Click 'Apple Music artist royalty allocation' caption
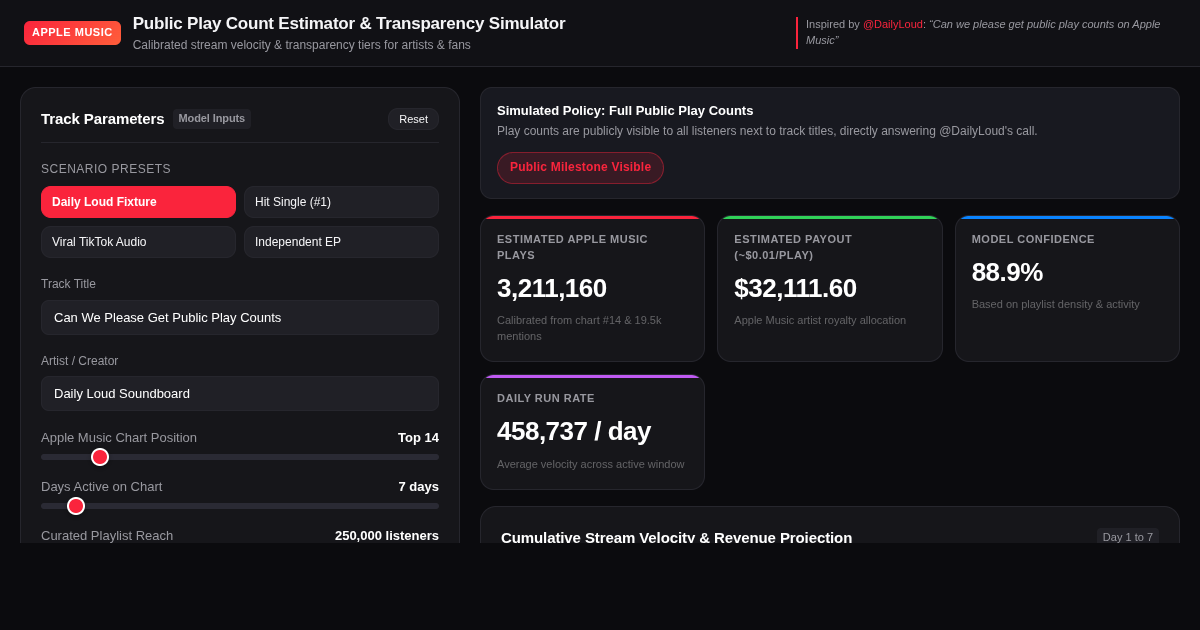Image resolution: width=1200 pixels, height=630 pixels. 820,320
